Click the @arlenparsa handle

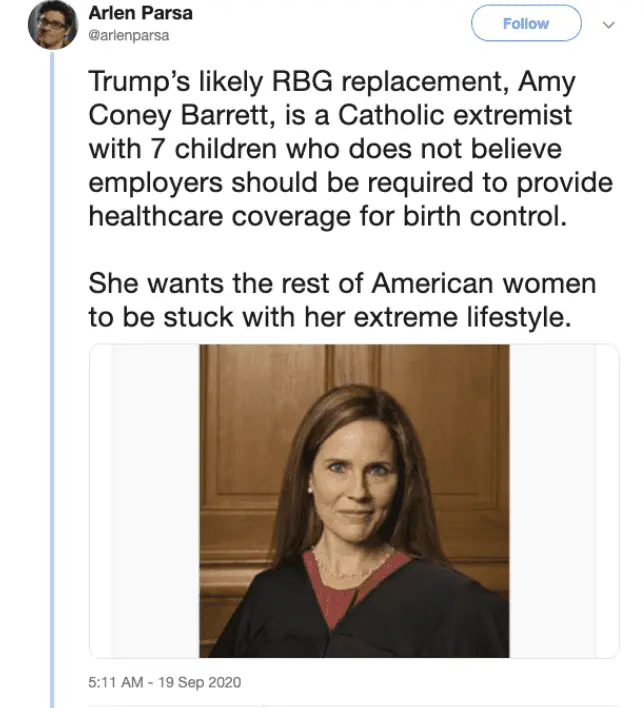[129, 34]
